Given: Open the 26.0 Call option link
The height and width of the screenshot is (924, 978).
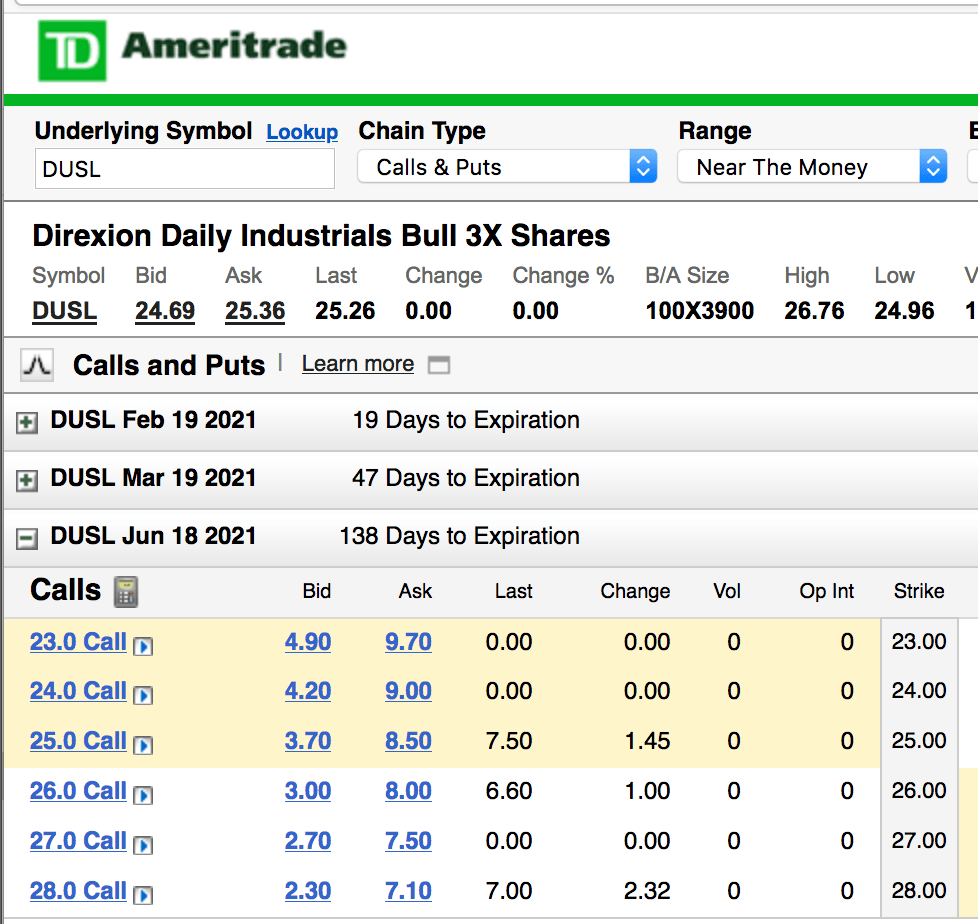Looking at the screenshot, I should [78, 790].
